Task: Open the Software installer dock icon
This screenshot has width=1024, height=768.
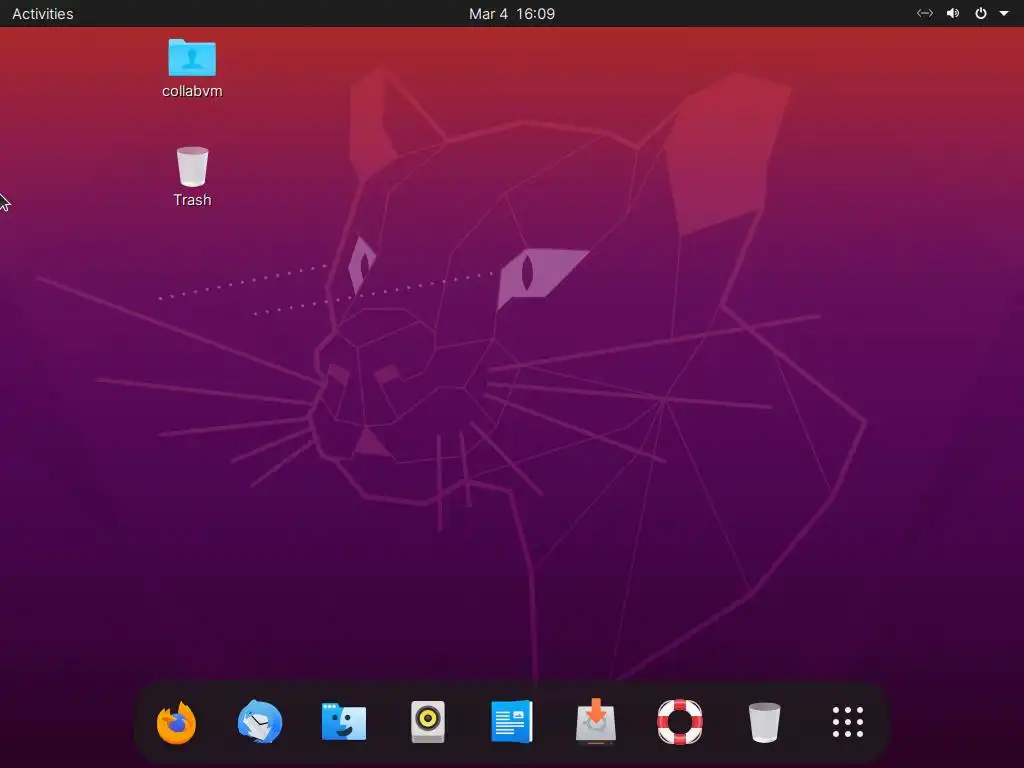Action: [596, 722]
